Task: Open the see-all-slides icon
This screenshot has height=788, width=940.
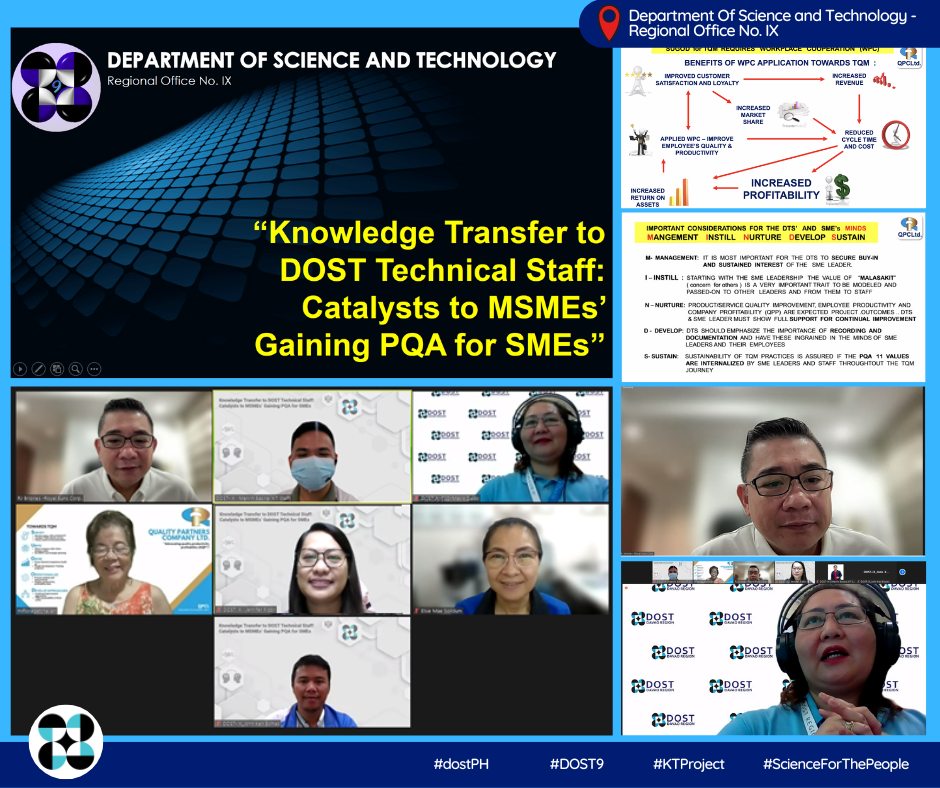Action: click(57, 369)
